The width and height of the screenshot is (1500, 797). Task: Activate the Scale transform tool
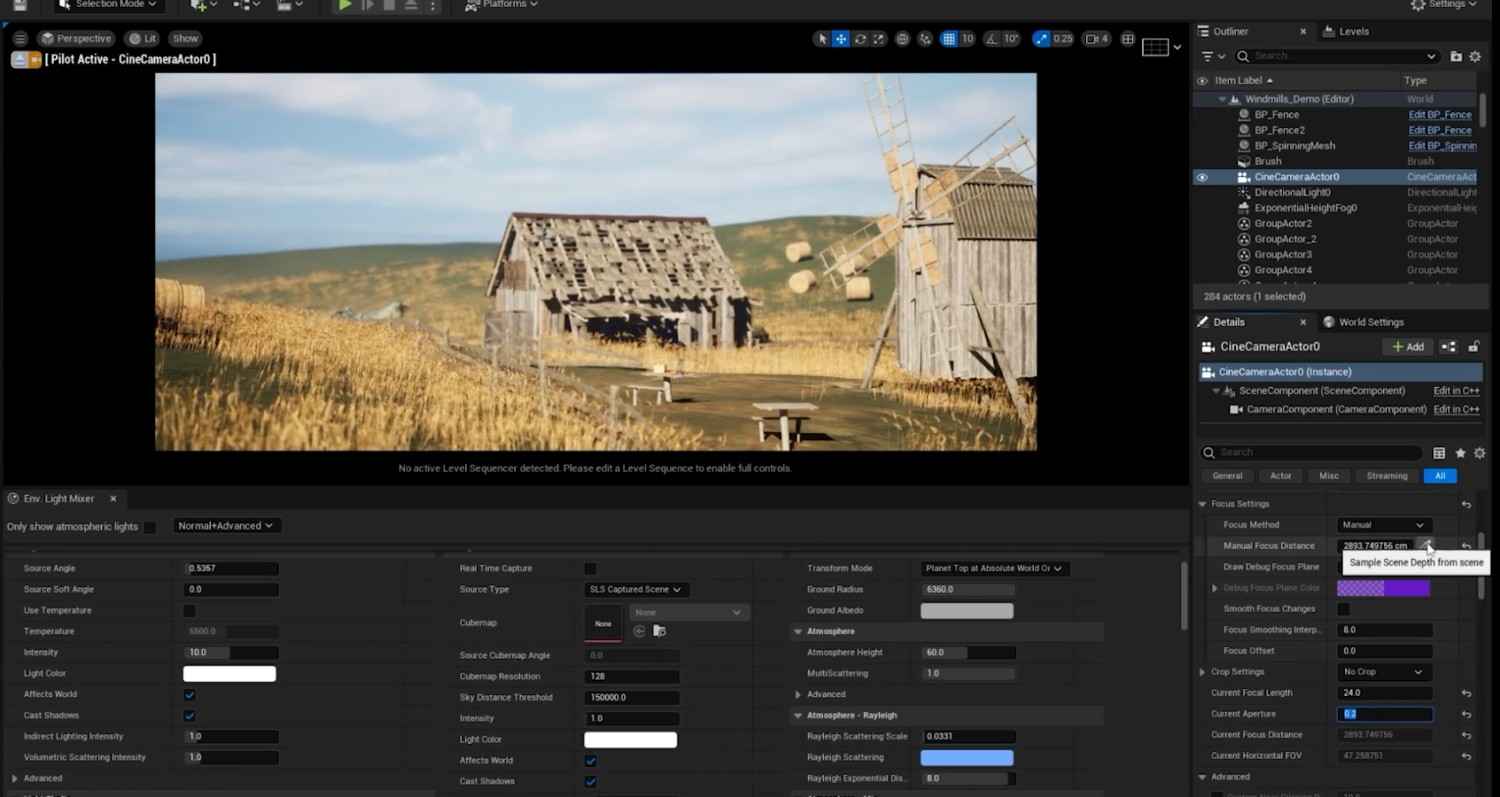879,39
